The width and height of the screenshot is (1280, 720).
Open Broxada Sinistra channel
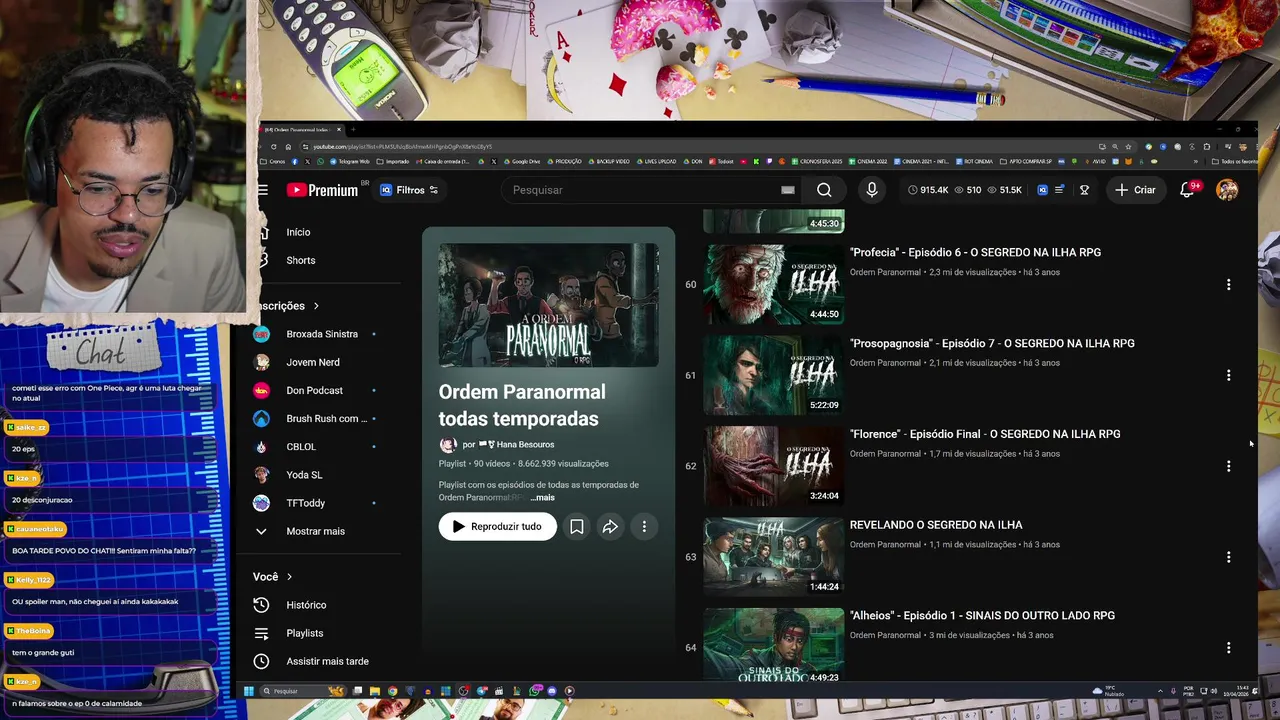pyautogui.click(x=321, y=334)
